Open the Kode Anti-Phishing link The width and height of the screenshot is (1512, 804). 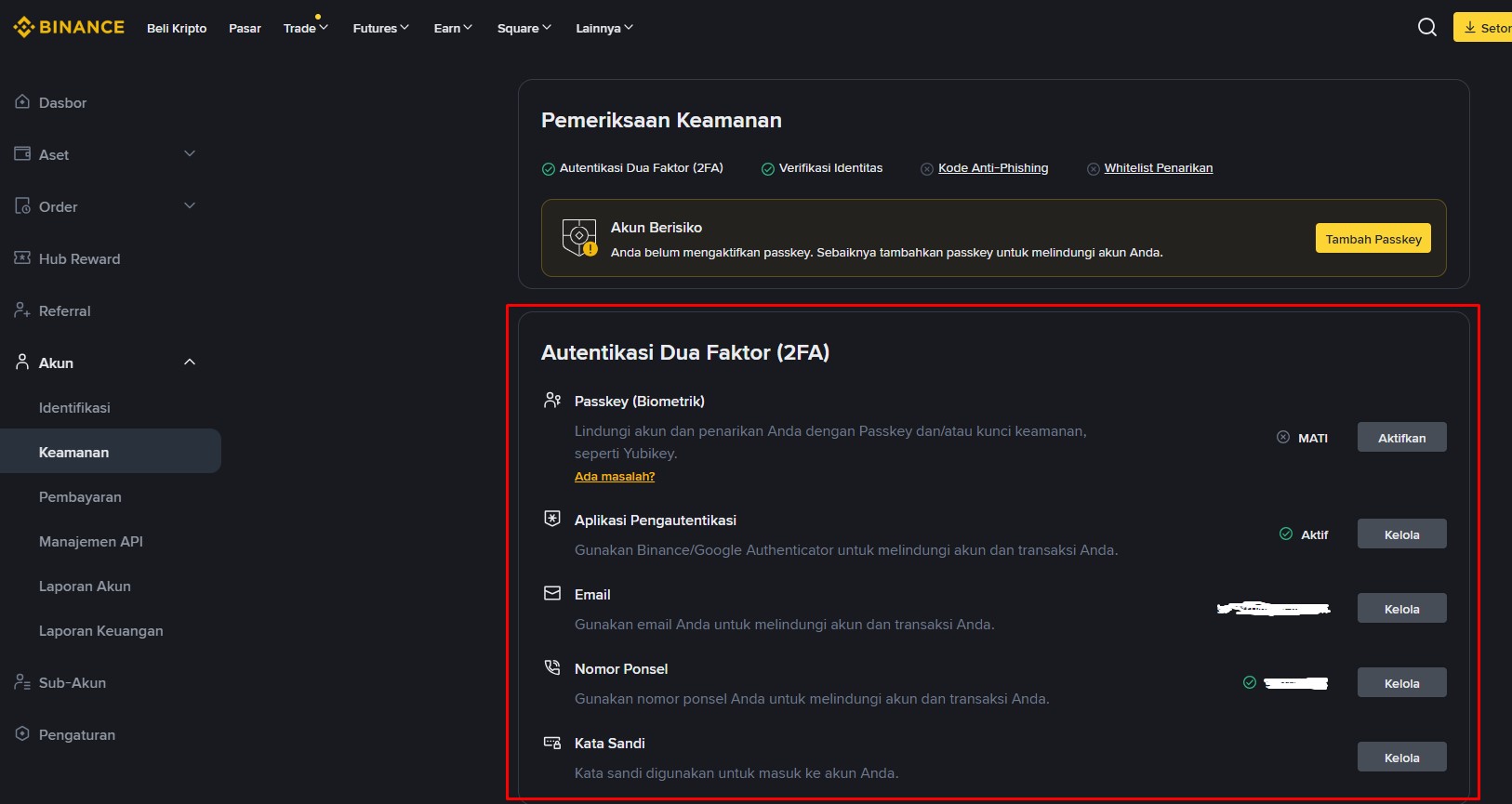[x=993, y=168]
